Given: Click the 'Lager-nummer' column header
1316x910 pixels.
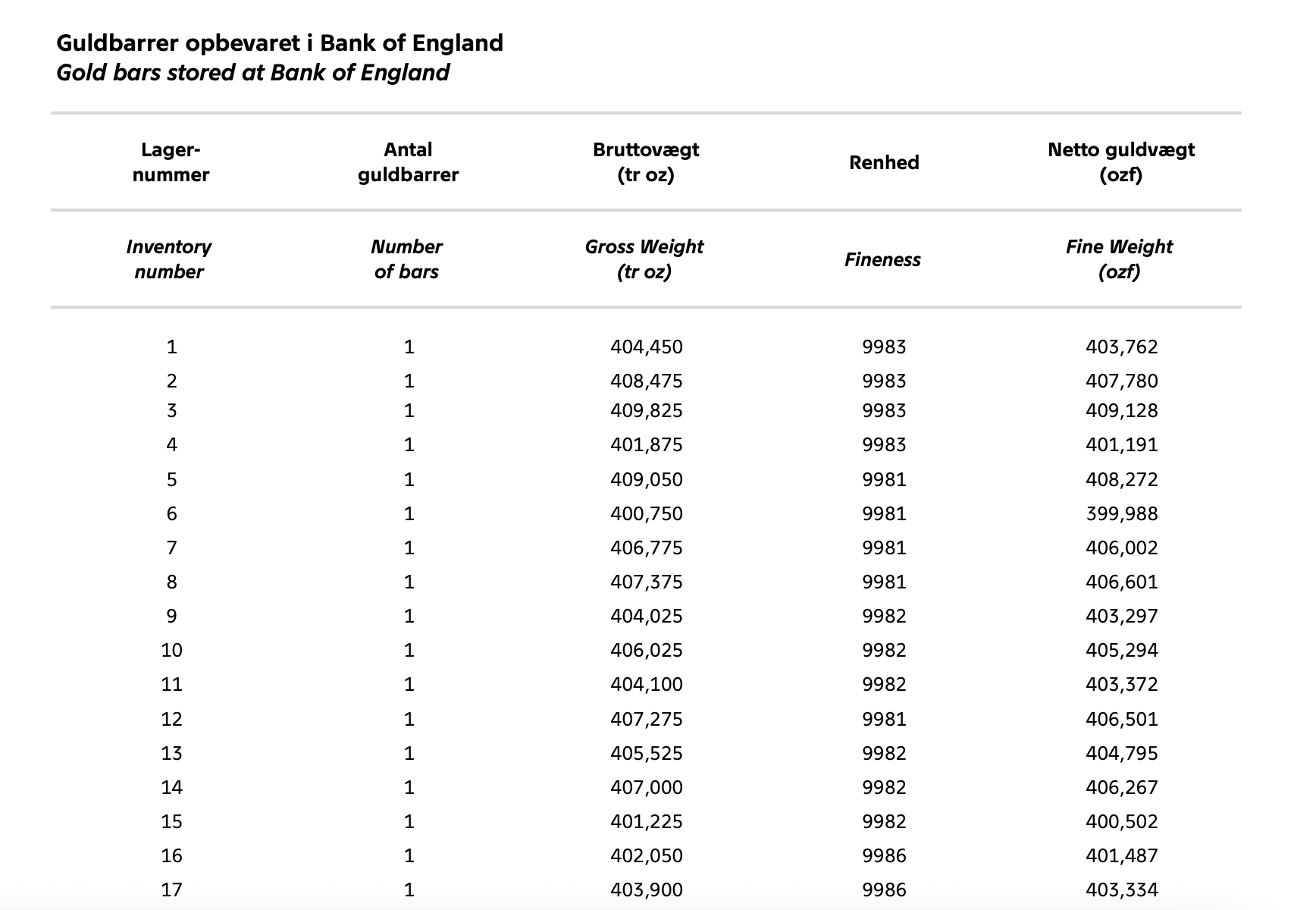Looking at the screenshot, I should (x=171, y=162).
